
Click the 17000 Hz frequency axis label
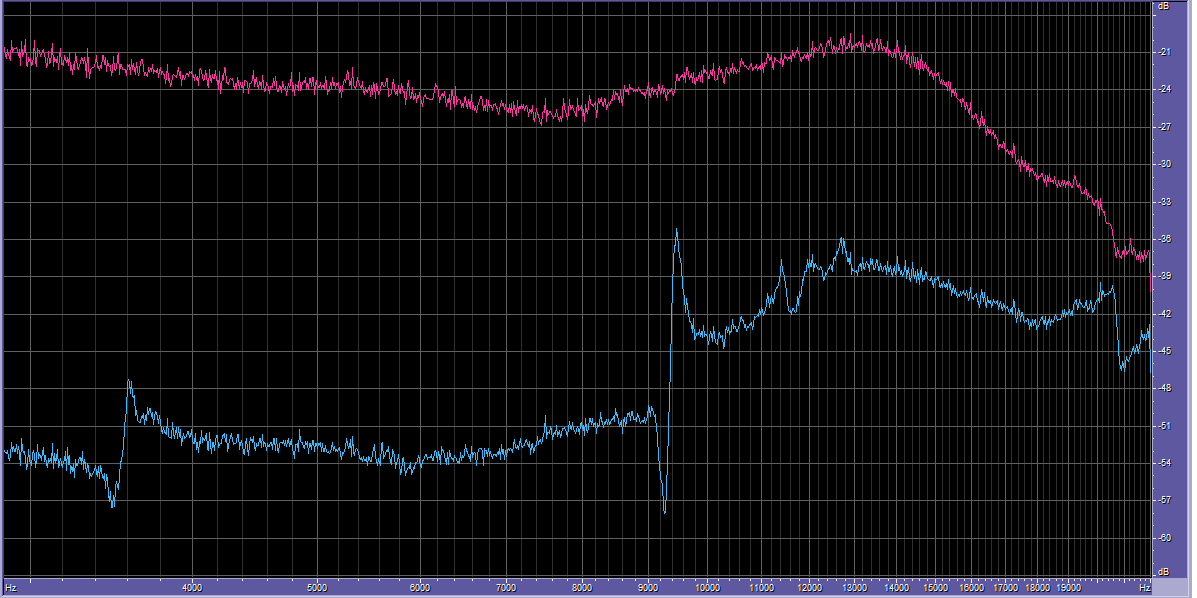[1006, 587]
